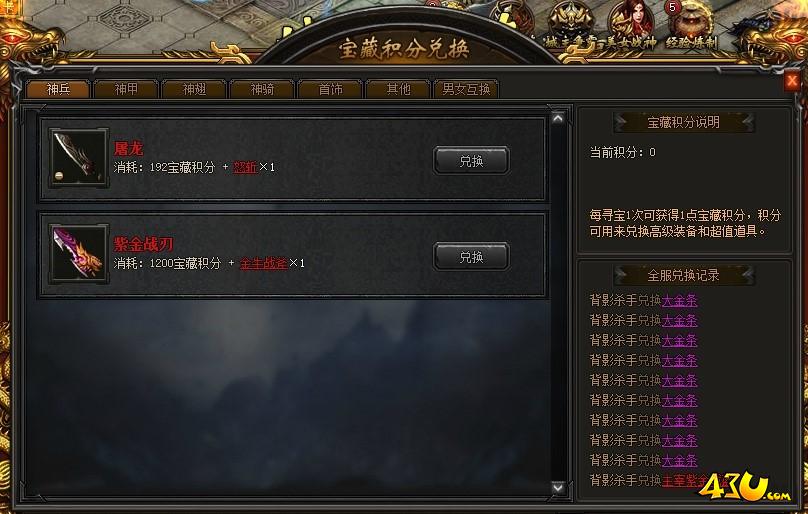Select the 神兵 tab

(58, 89)
